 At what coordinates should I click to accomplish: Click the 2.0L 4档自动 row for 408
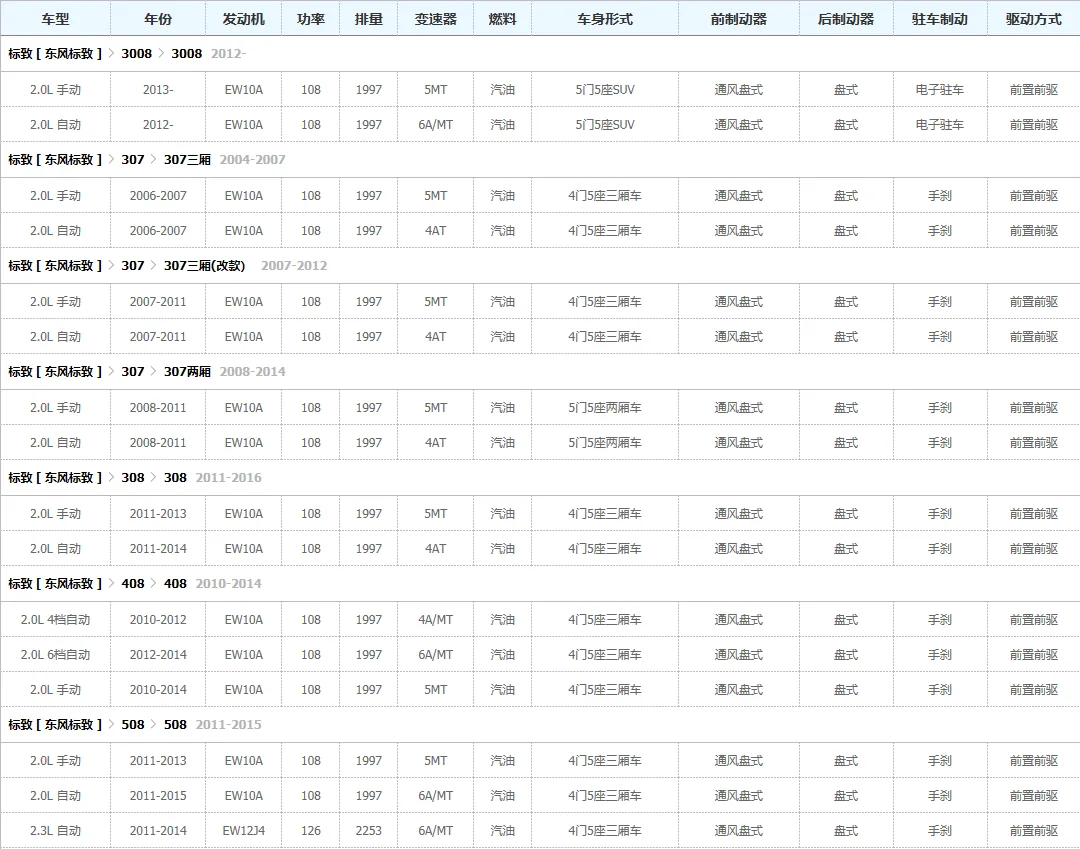[x=540, y=620]
